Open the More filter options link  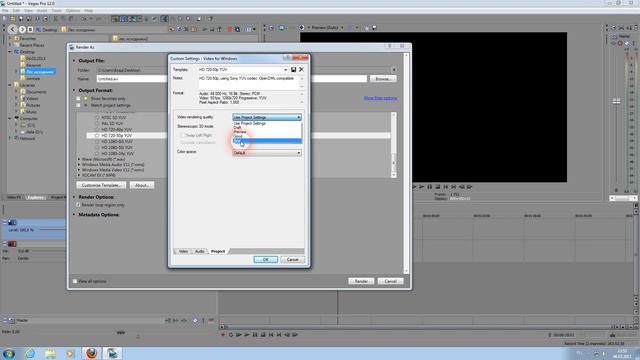tap(380, 98)
